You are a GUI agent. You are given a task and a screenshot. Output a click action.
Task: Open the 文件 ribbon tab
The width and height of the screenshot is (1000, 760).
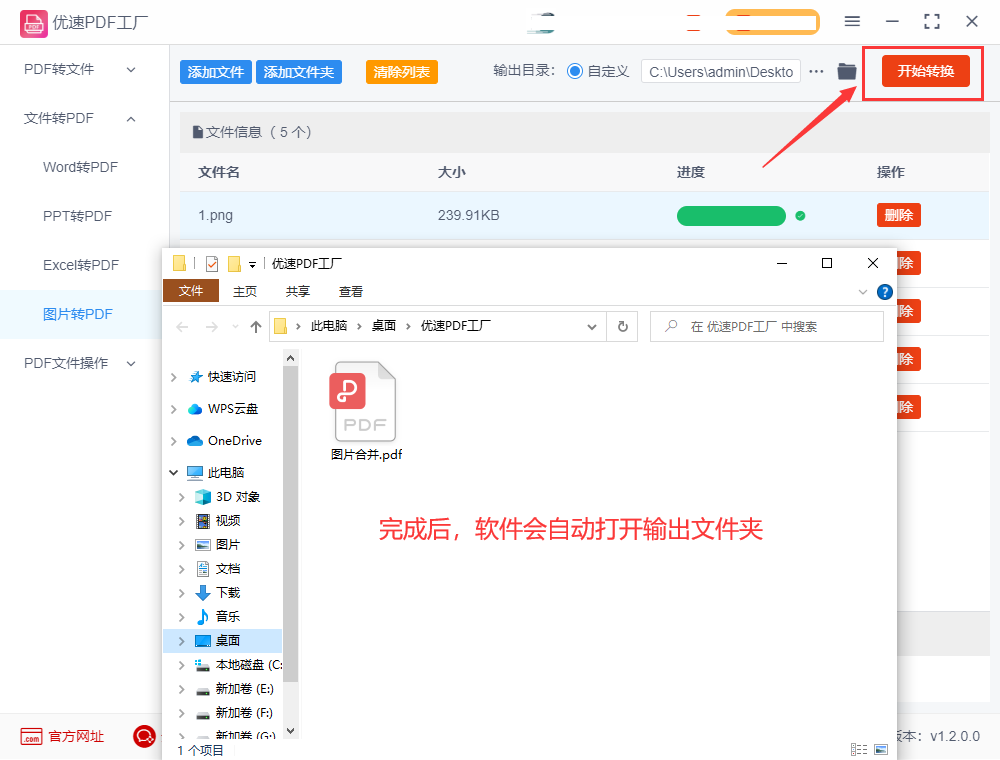(191, 291)
